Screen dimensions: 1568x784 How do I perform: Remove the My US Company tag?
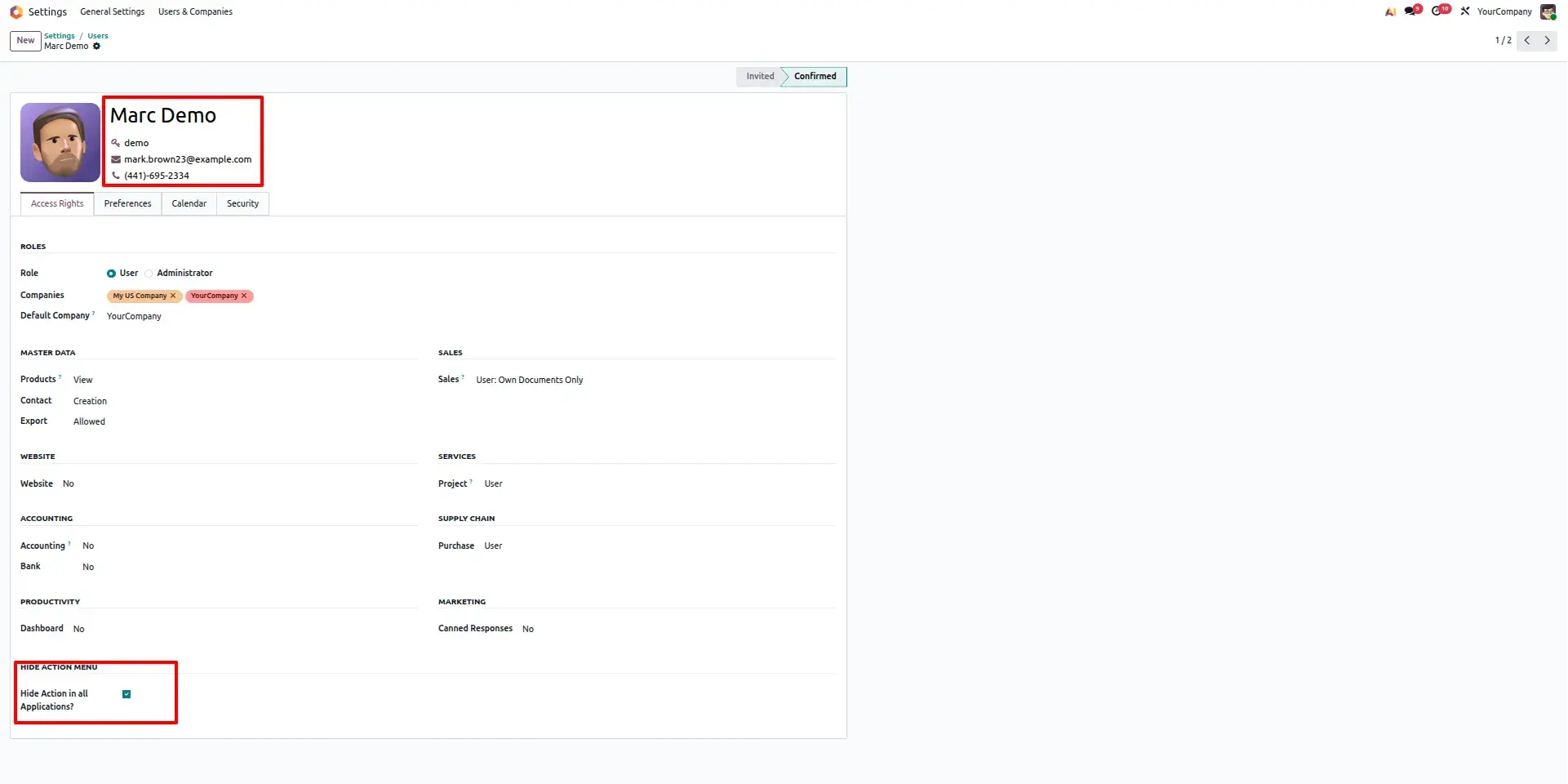[x=173, y=296]
